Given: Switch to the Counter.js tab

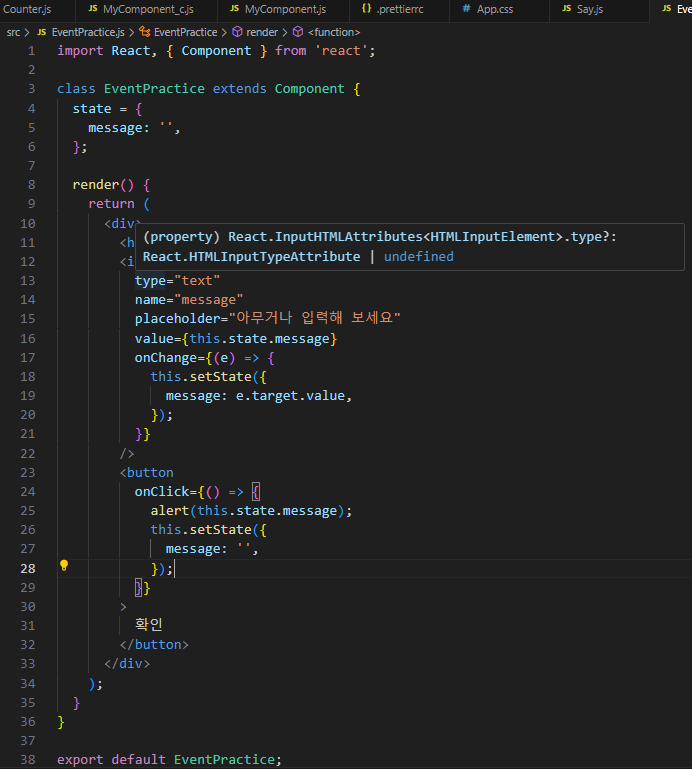Looking at the screenshot, I should (x=27, y=9).
